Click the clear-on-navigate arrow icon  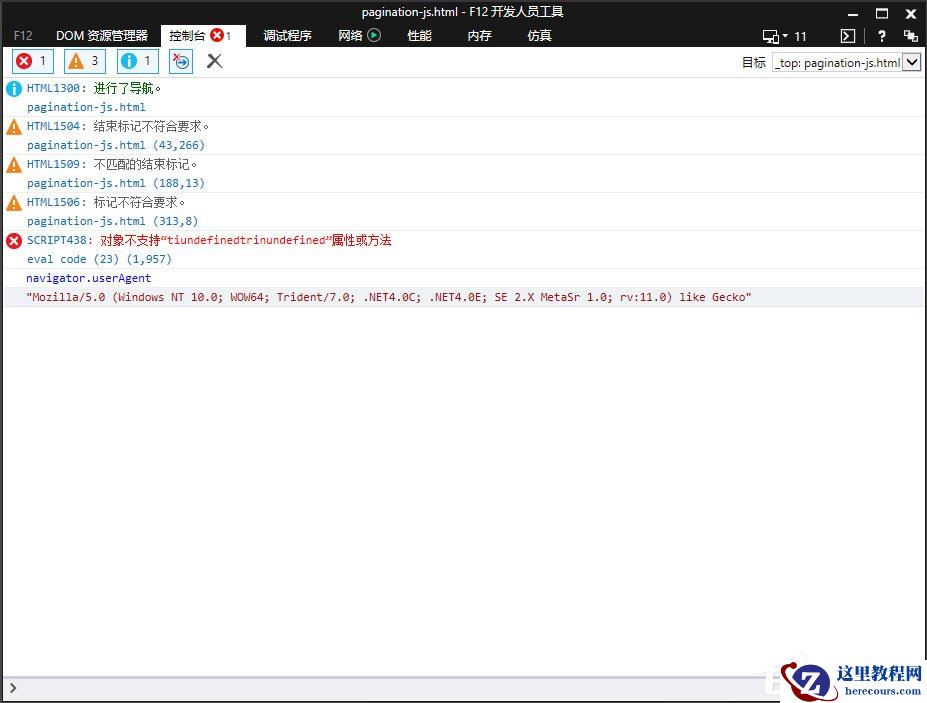pos(180,61)
